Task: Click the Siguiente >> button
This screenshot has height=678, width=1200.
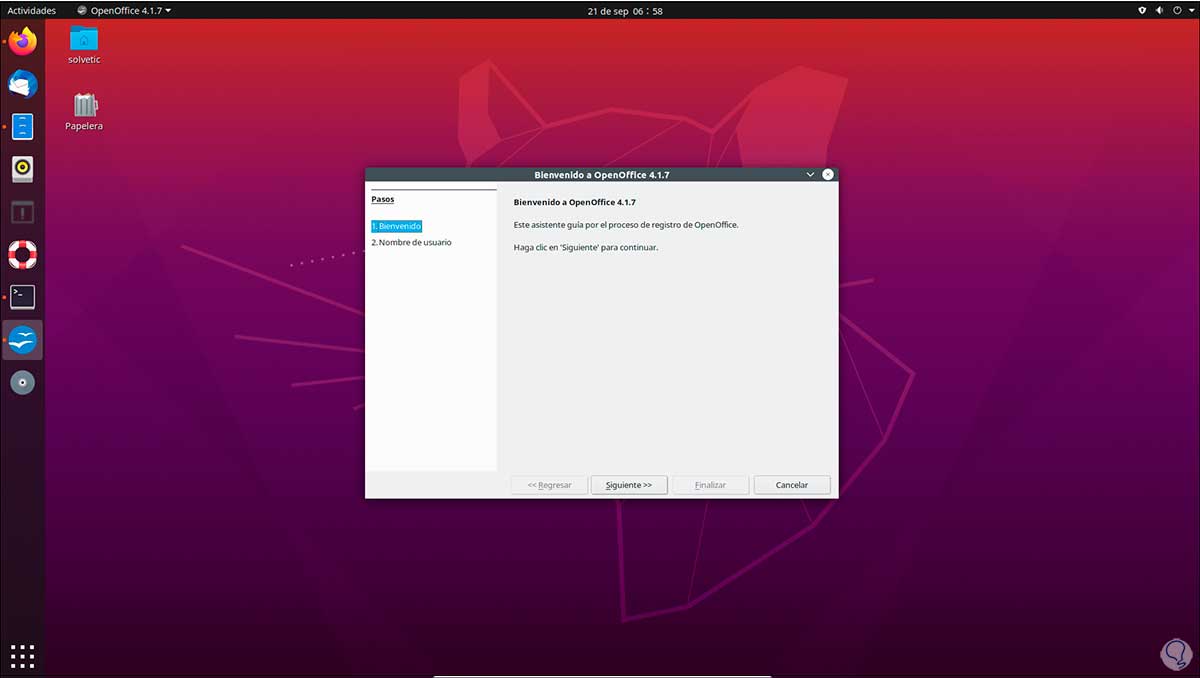Action: point(629,485)
